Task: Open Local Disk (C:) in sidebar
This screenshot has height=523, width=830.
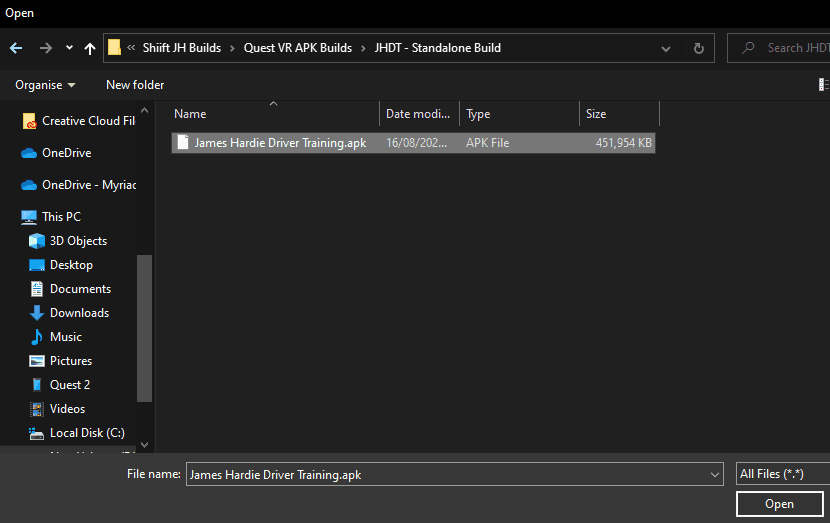Action: (x=87, y=433)
